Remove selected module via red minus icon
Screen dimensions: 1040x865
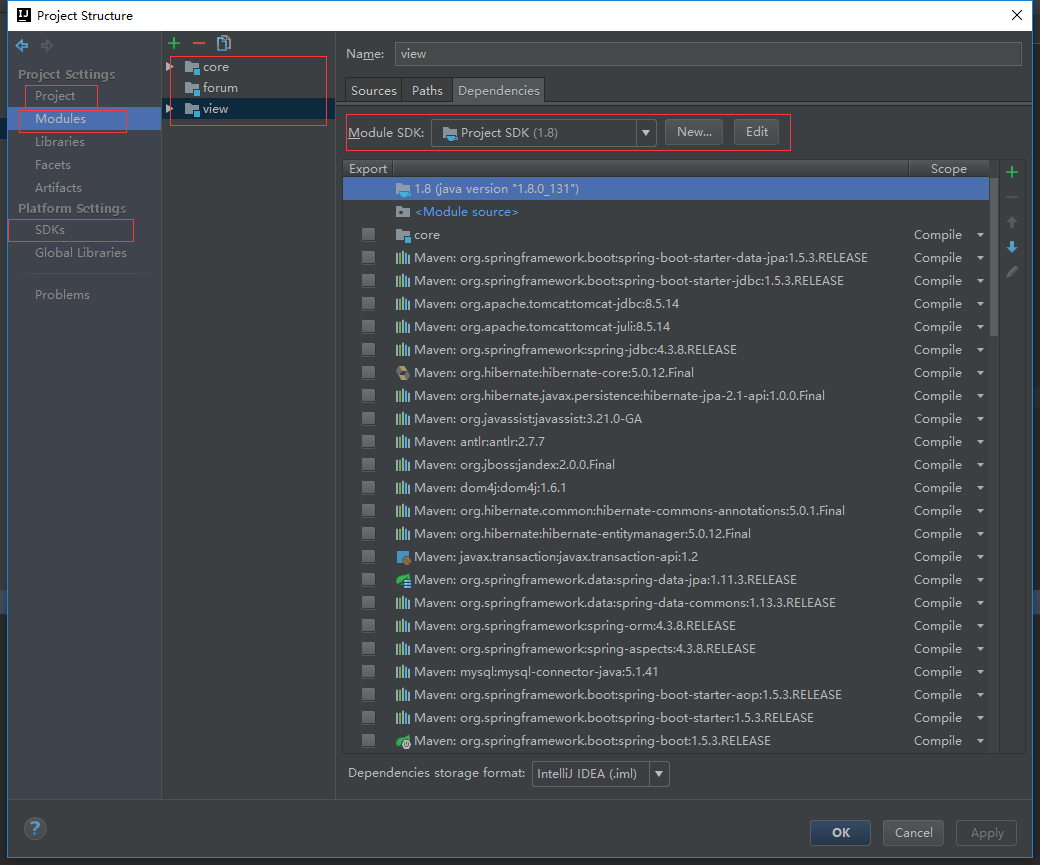click(x=199, y=43)
